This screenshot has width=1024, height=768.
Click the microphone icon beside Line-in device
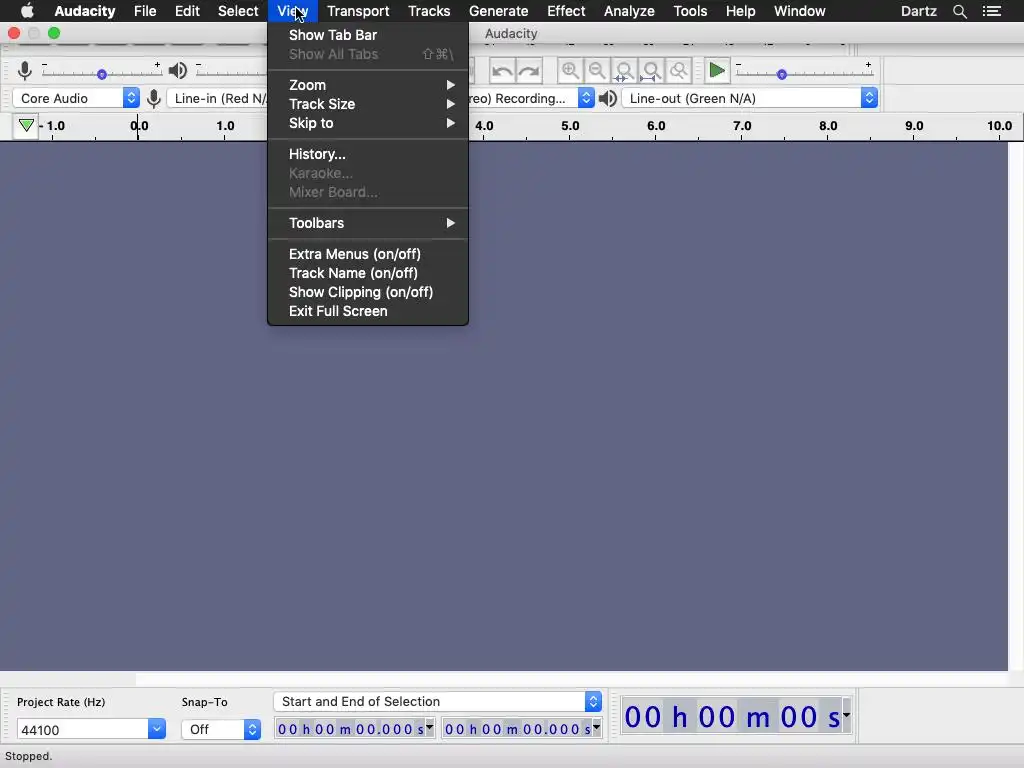pos(154,99)
